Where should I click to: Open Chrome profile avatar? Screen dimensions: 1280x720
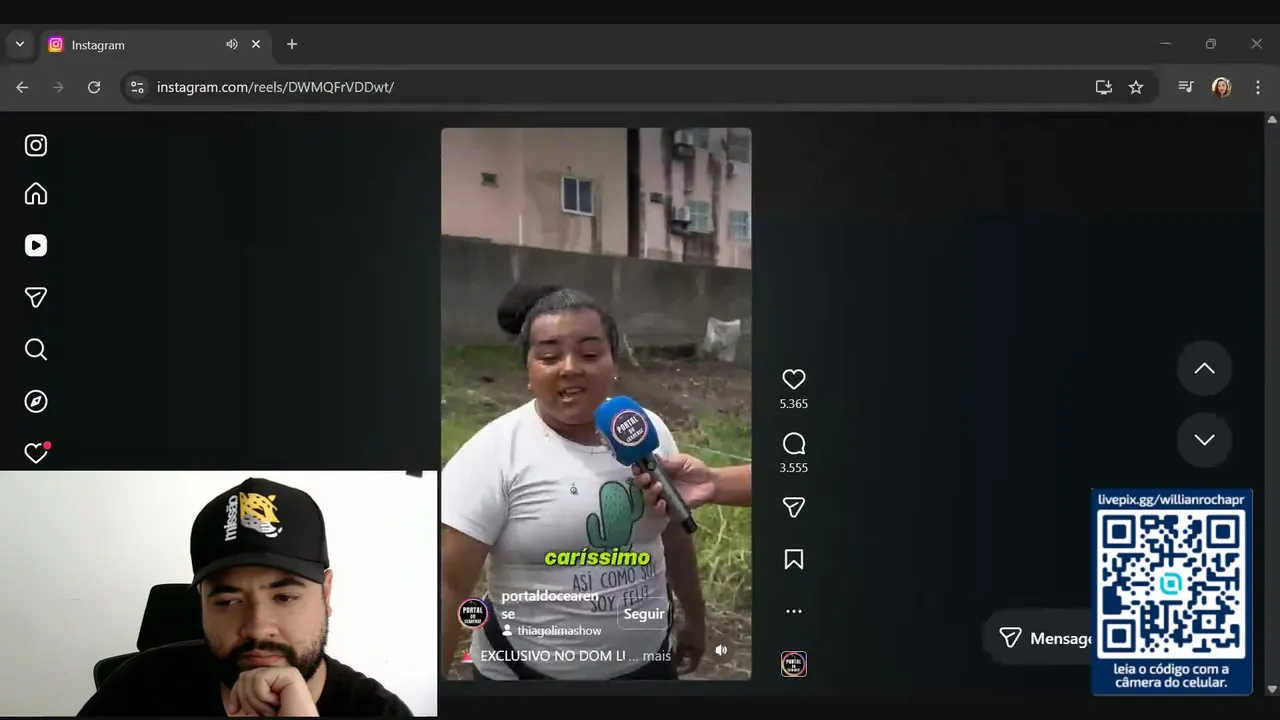[1222, 87]
